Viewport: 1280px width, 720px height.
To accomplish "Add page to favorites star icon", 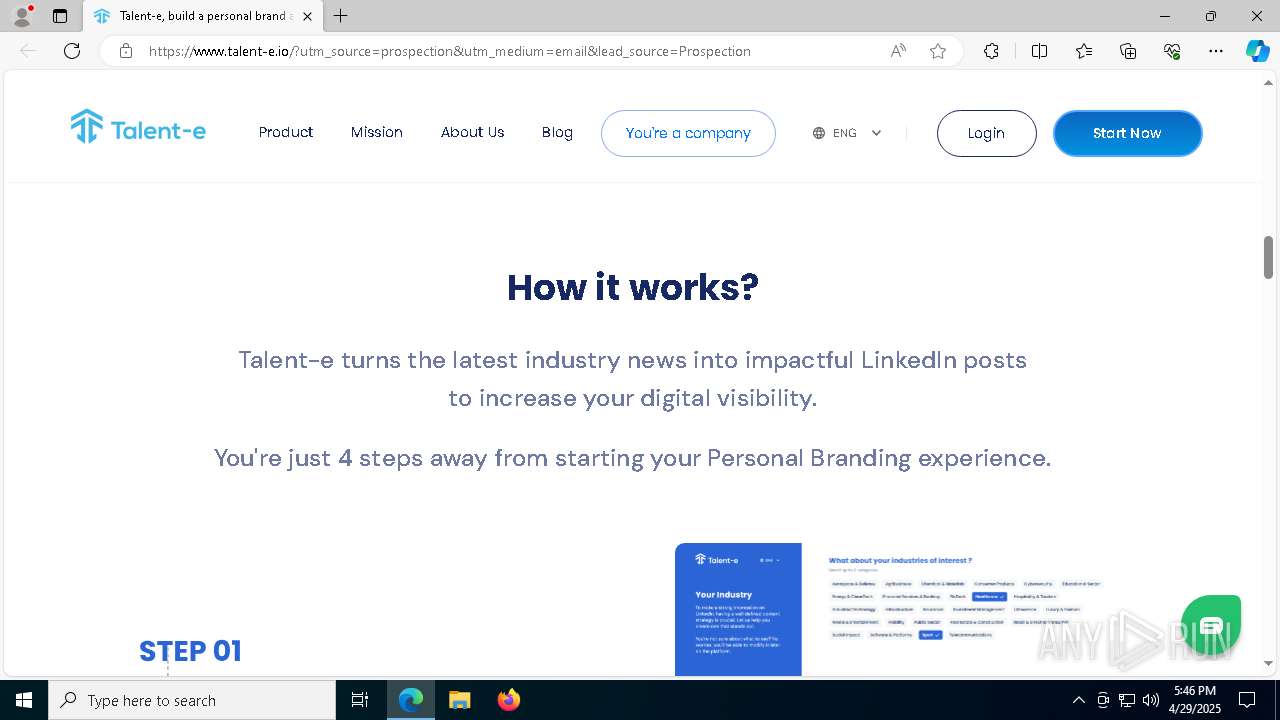I will coord(938,51).
